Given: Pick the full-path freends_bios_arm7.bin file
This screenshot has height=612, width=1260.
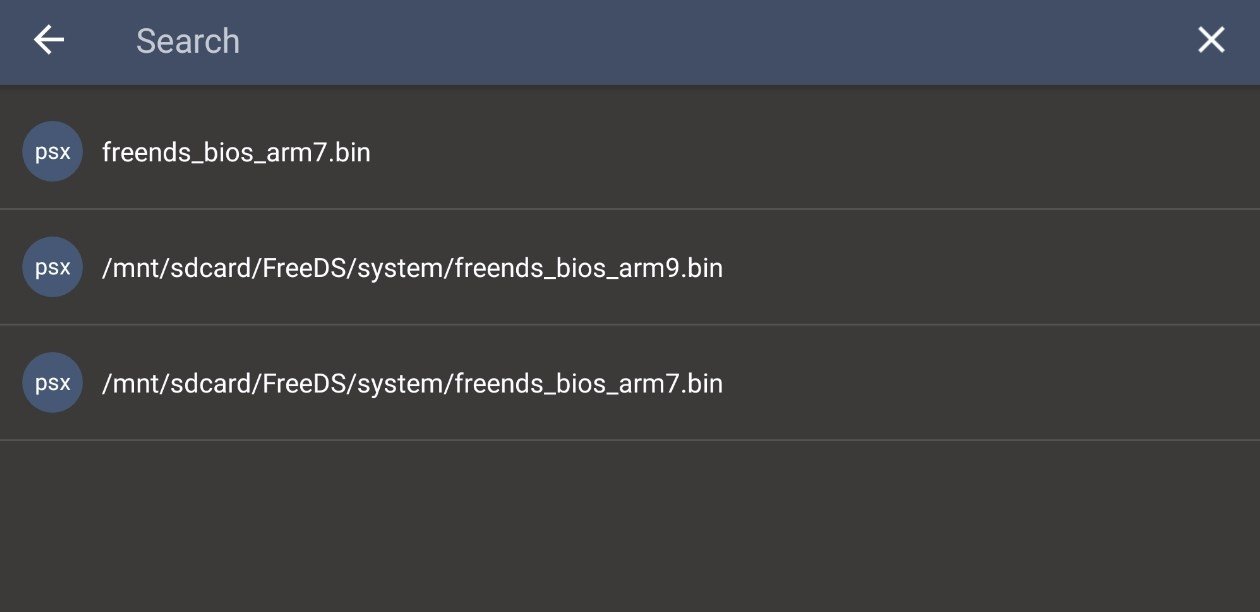Looking at the screenshot, I should click(412, 384).
